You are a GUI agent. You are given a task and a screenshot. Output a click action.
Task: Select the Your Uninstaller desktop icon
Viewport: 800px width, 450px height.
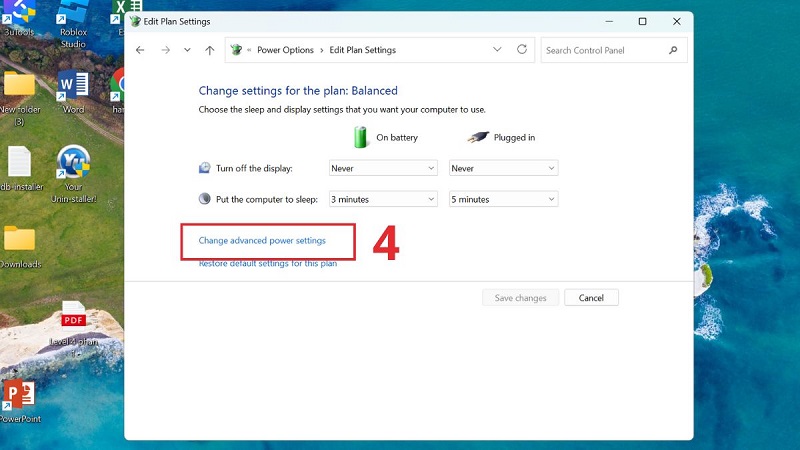click(x=73, y=167)
